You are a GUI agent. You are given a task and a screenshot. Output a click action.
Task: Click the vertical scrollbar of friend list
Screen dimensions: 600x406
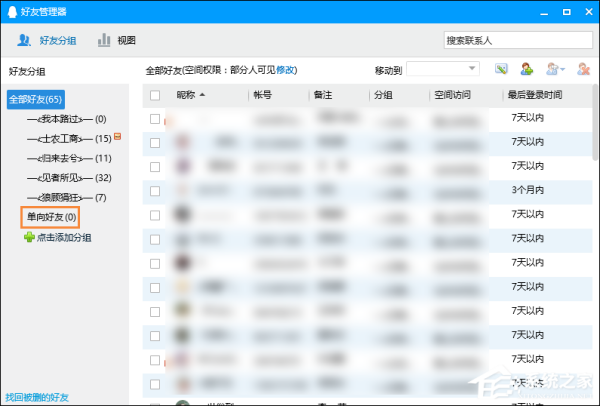(x=595, y=122)
